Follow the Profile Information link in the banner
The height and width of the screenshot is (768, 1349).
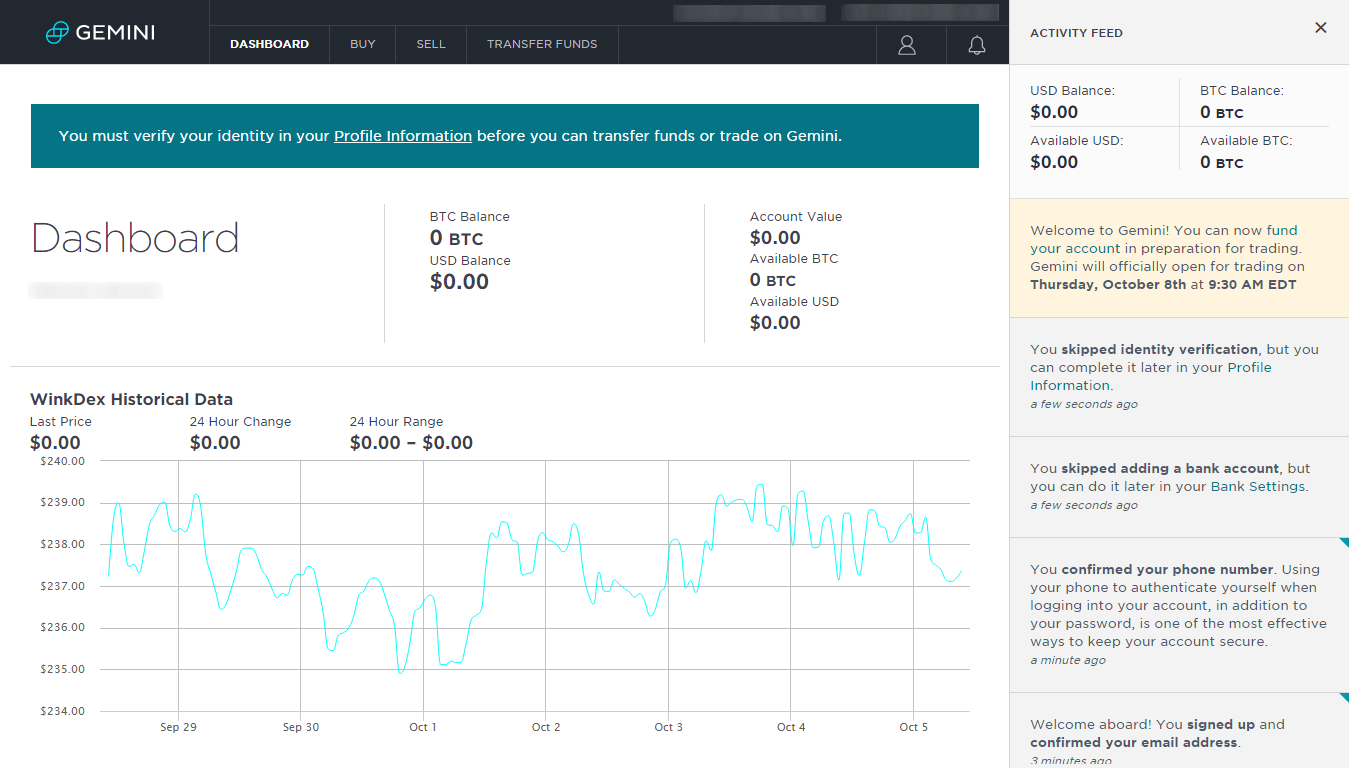pyautogui.click(x=403, y=136)
